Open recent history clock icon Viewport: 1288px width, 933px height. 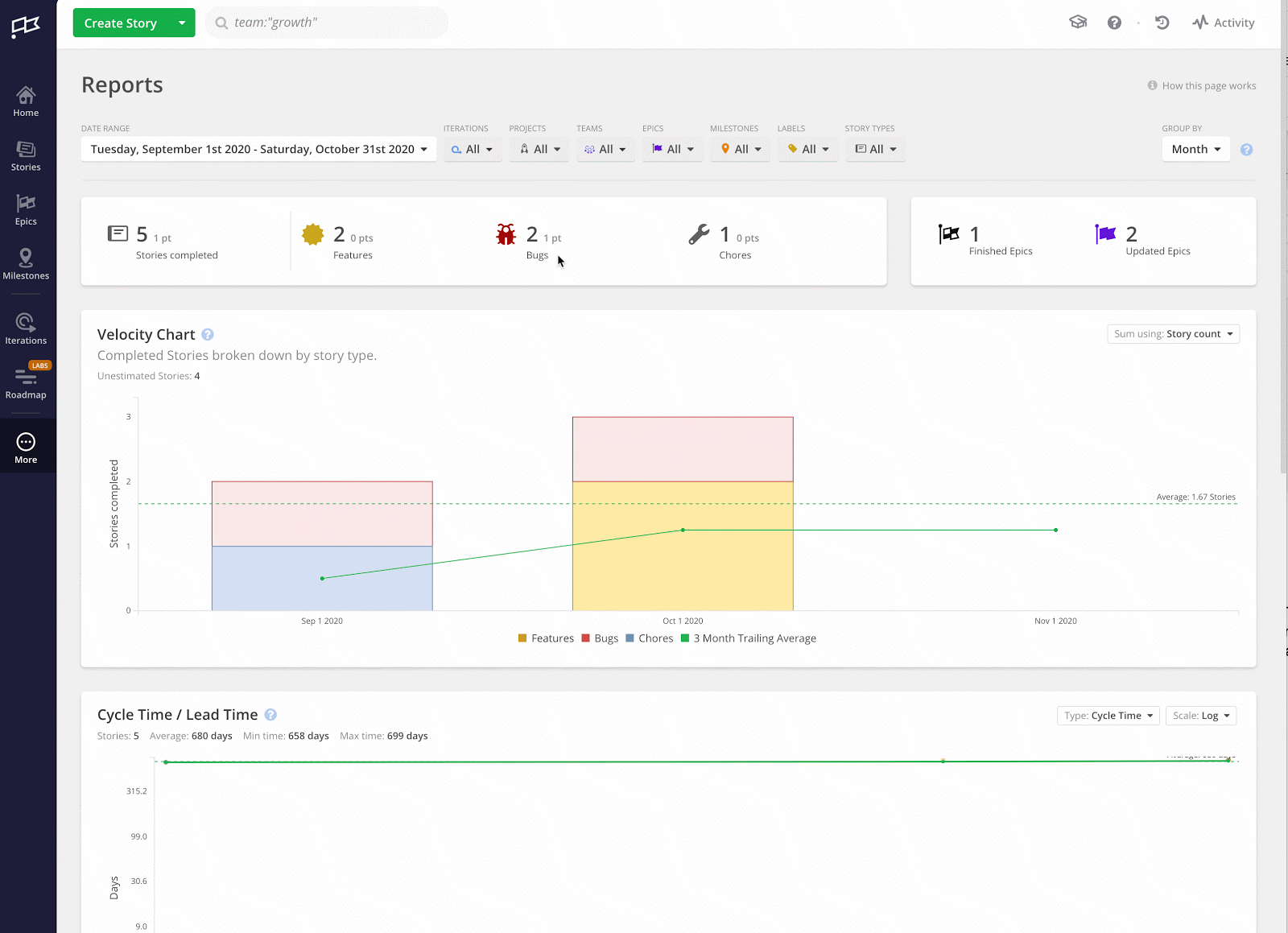point(1162,23)
